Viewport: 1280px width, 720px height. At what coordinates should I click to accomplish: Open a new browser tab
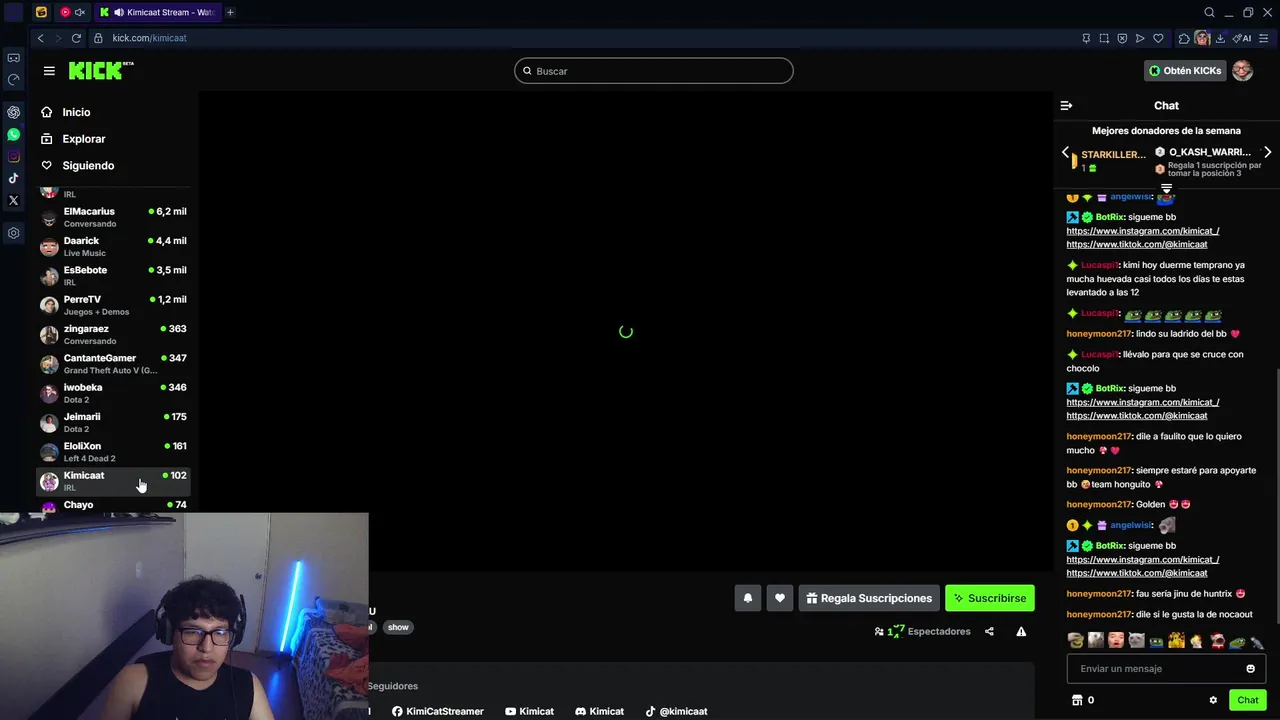(230, 12)
